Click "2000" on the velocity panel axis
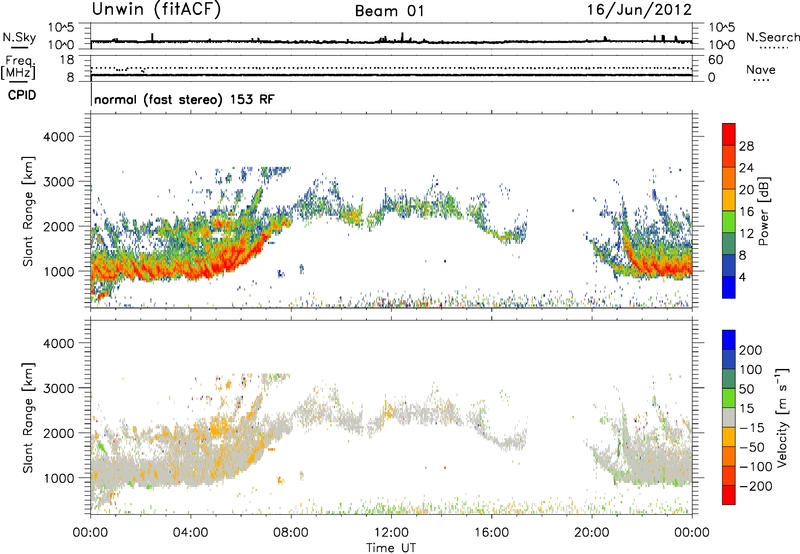Viewport: 800px width, 554px height. tap(59, 433)
